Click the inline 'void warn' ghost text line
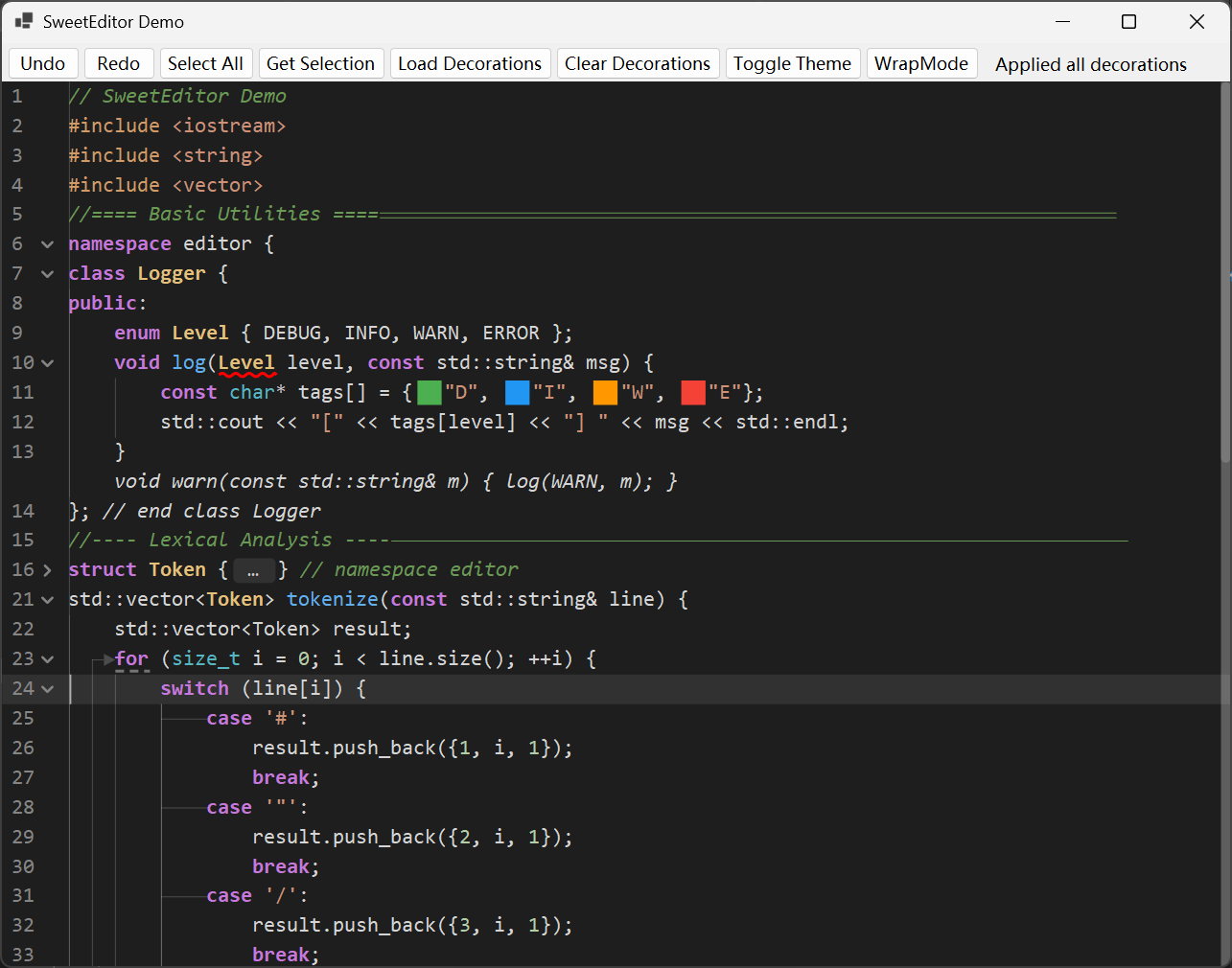1232x968 pixels. pyautogui.click(x=396, y=481)
